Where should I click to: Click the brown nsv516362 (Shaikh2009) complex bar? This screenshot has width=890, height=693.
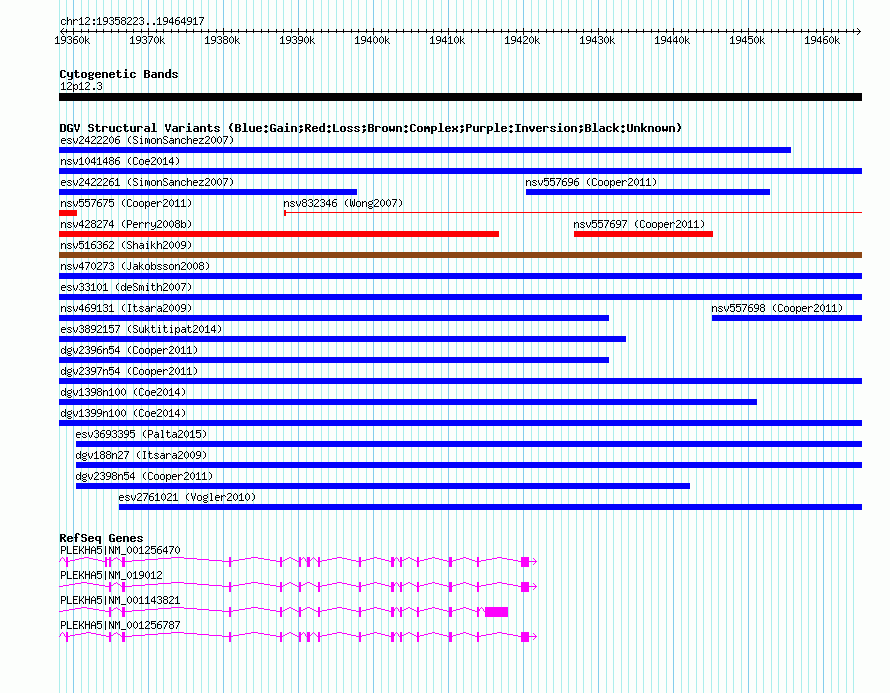(x=460, y=255)
